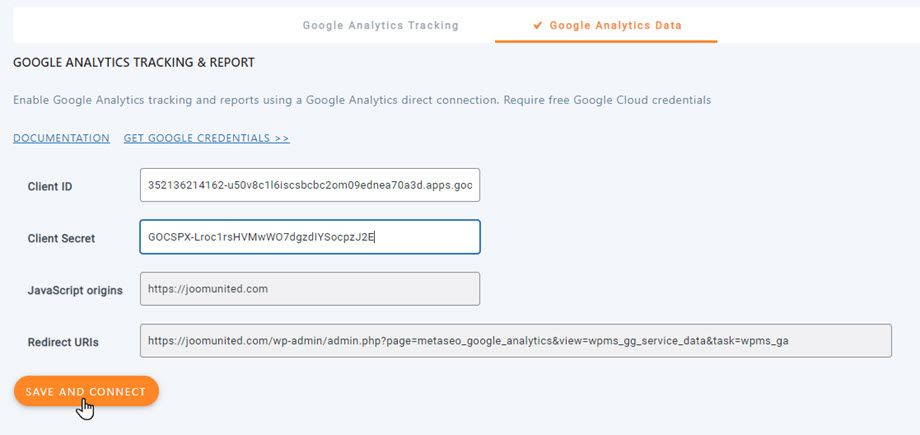Switch to the Google Analytics Tracking tab
Image resolution: width=920 pixels, height=435 pixels.
tap(380, 26)
